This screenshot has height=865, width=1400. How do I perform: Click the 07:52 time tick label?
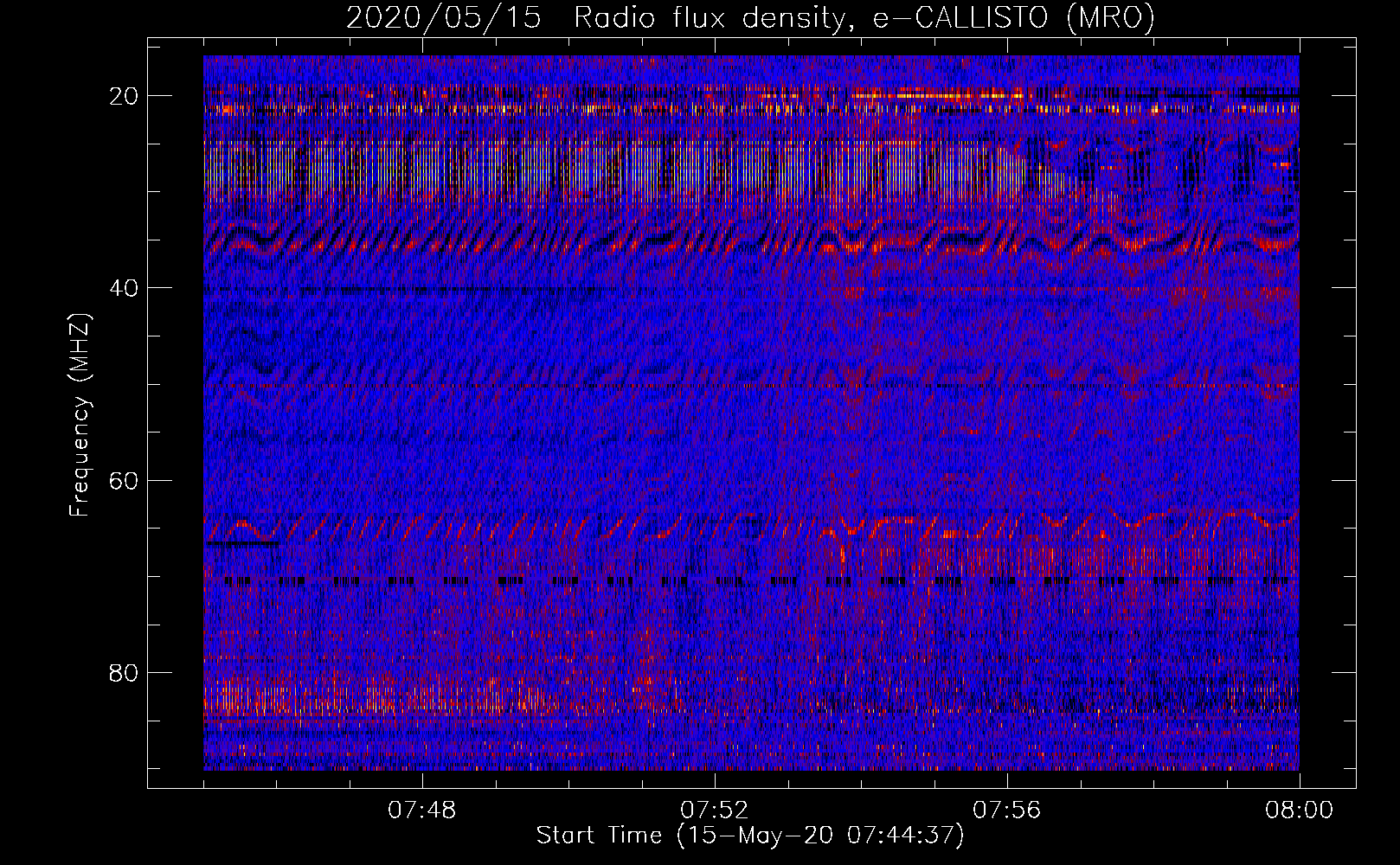click(715, 811)
